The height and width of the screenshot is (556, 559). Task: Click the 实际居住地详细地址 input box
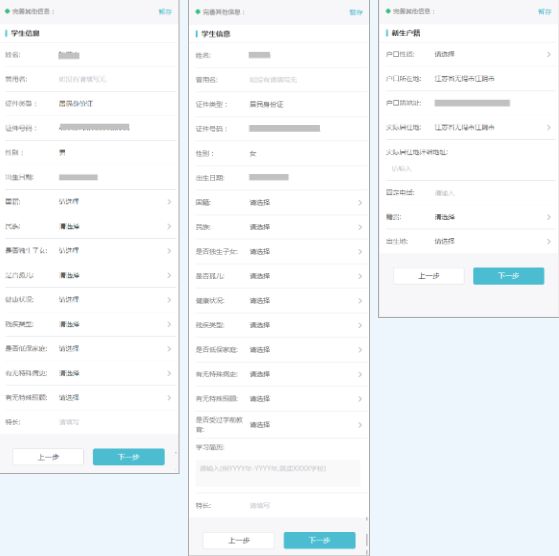(468, 169)
